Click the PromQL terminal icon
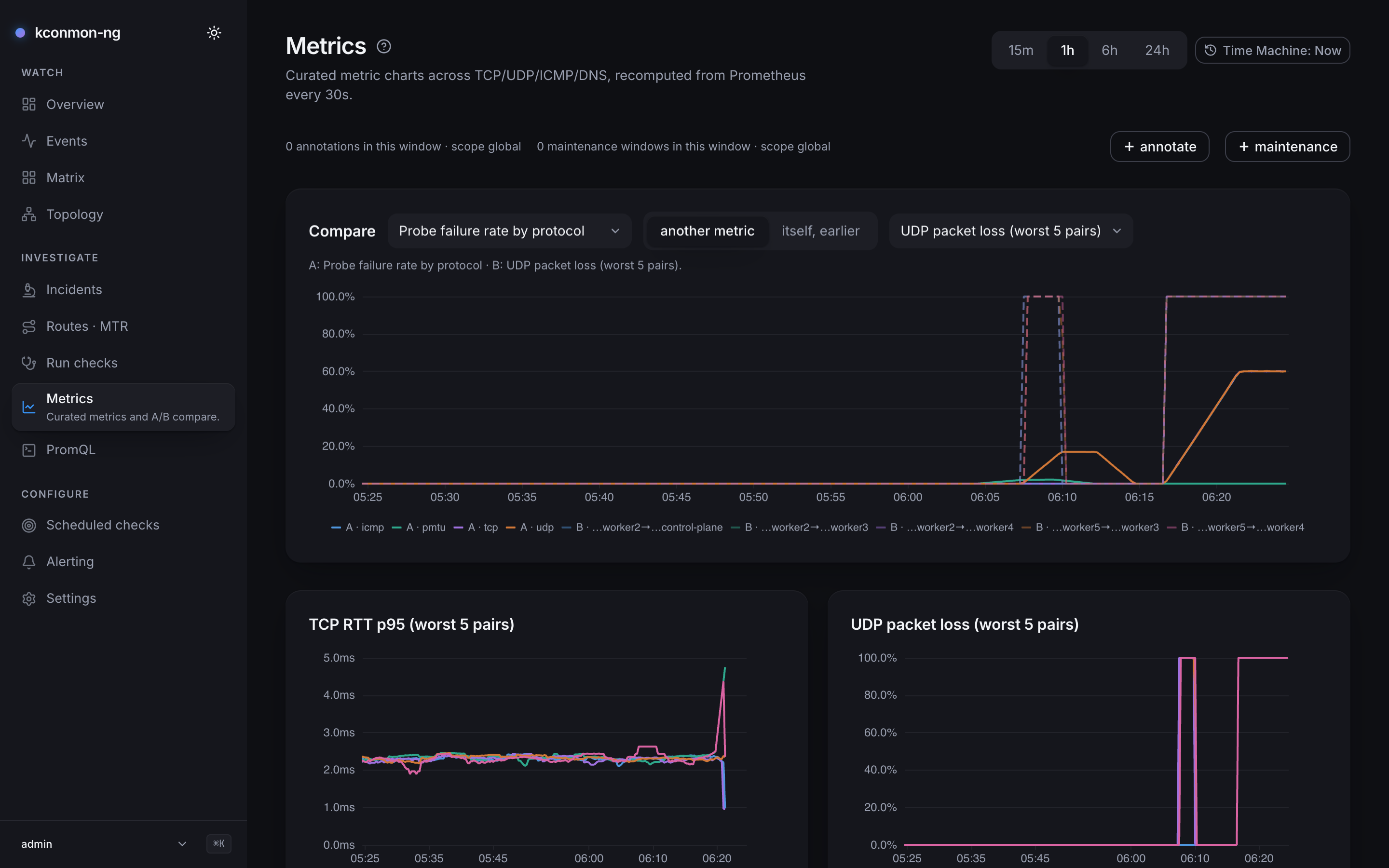The image size is (1389, 868). pyautogui.click(x=29, y=450)
